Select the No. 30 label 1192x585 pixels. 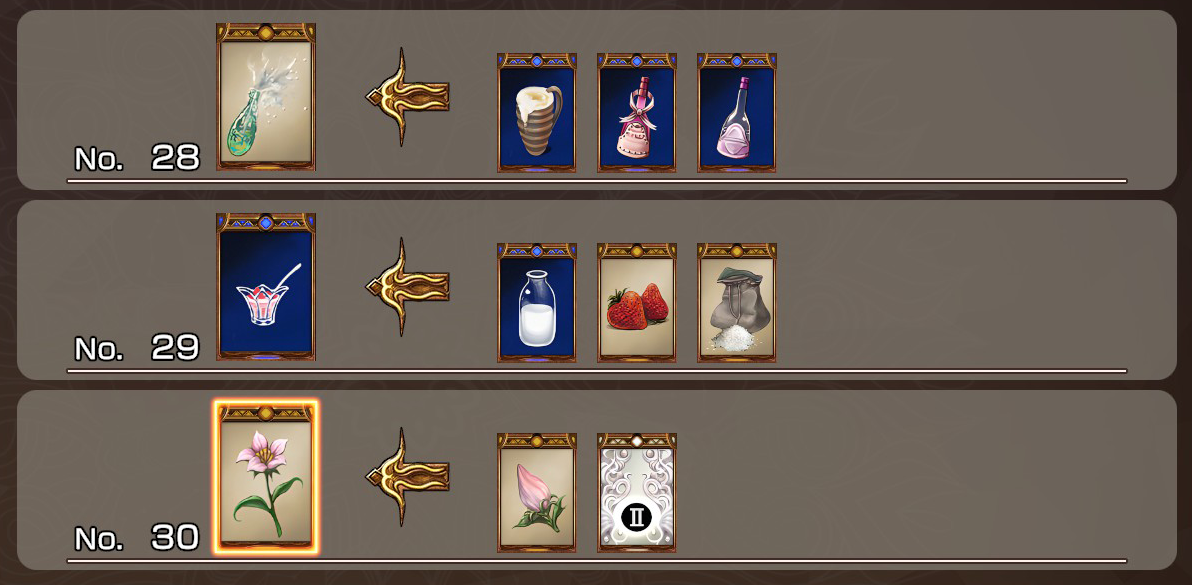coord(137,538)
